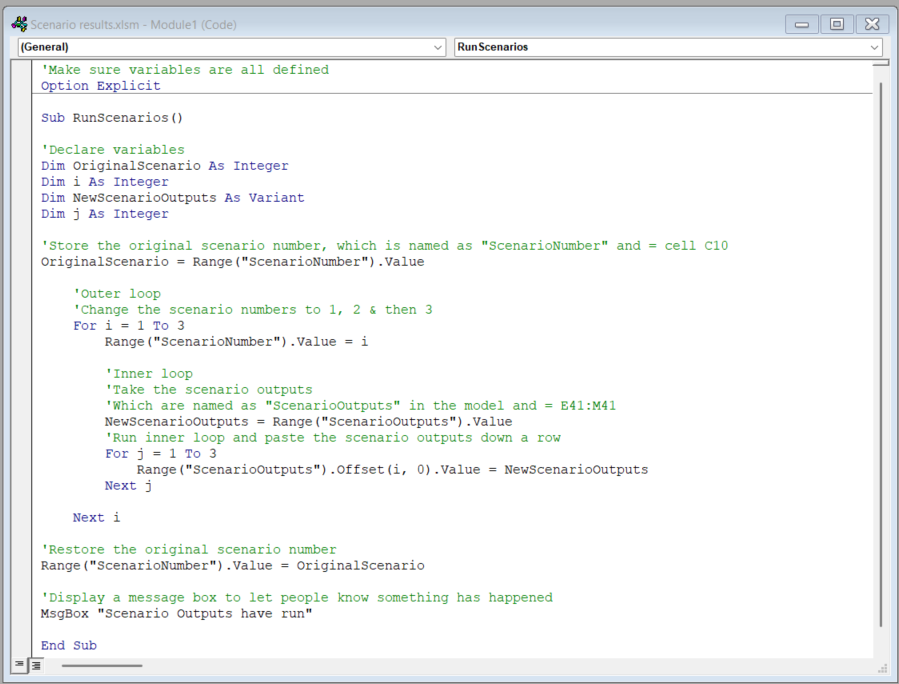899x684 pixels.
Task: Maximize the Module1 code window
Action: click(x=837, y=24)
